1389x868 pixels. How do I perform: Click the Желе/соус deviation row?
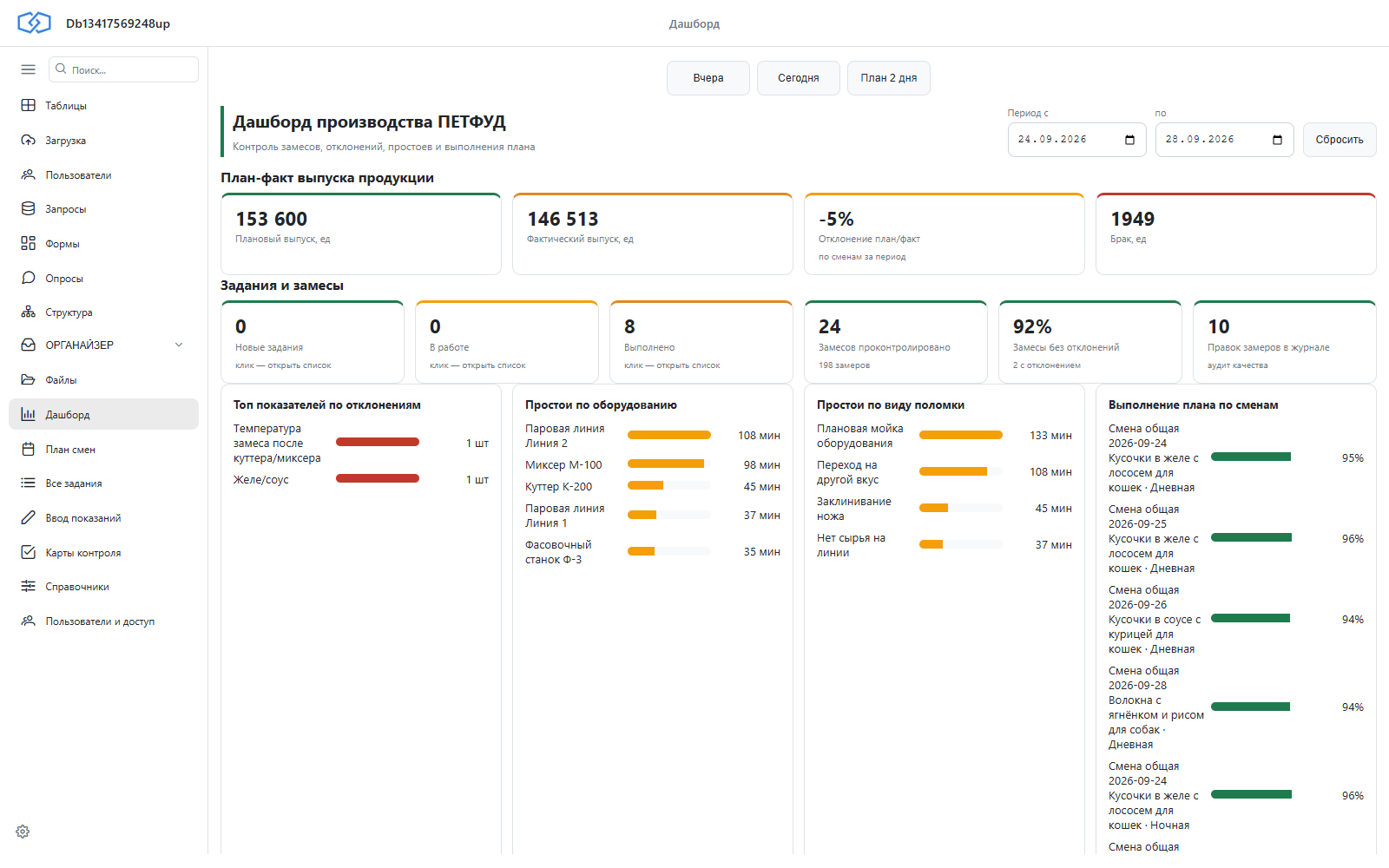[x=361, y=479]
